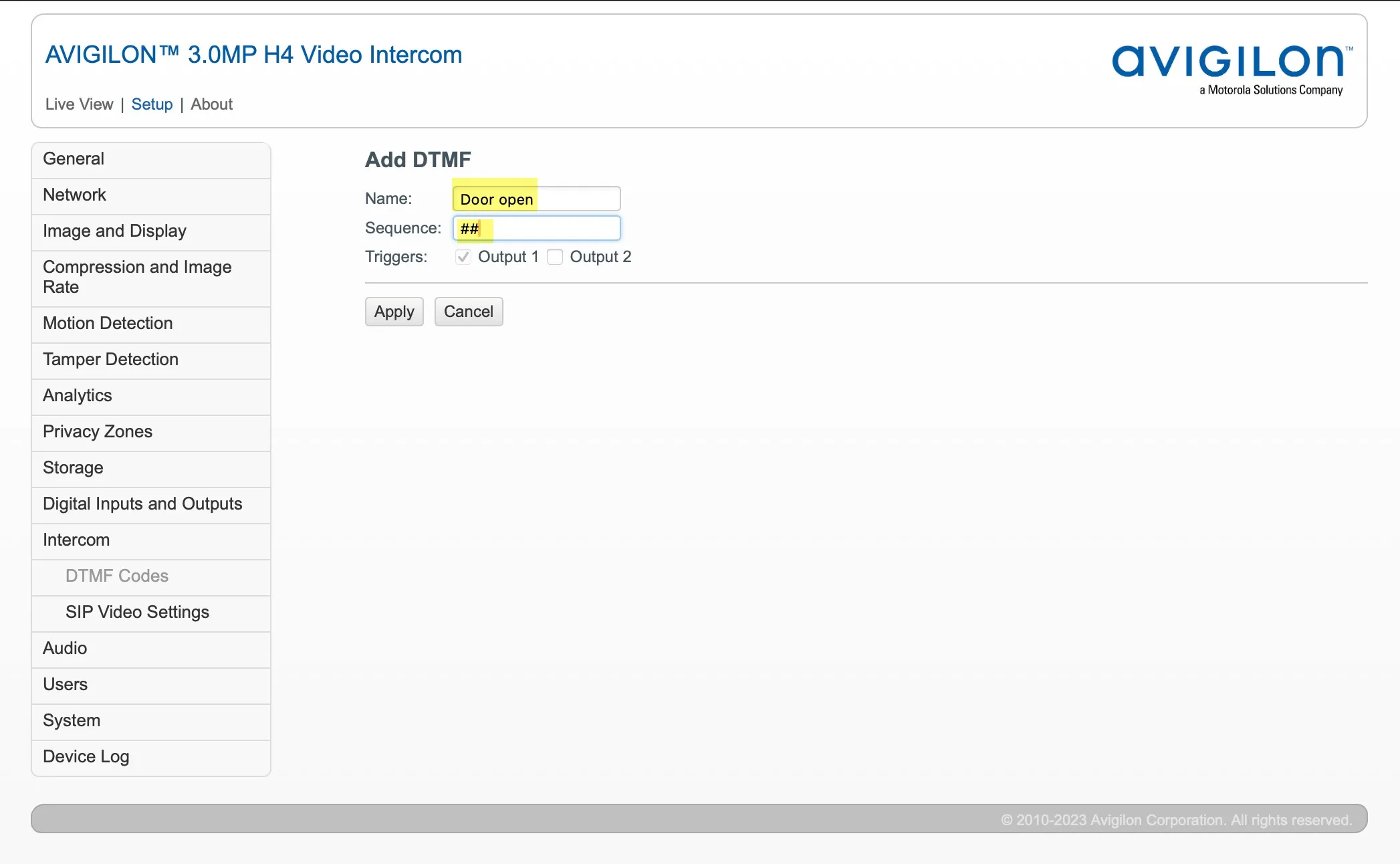Go to Storage settings
1400x864 pixels.
[151, 468]
